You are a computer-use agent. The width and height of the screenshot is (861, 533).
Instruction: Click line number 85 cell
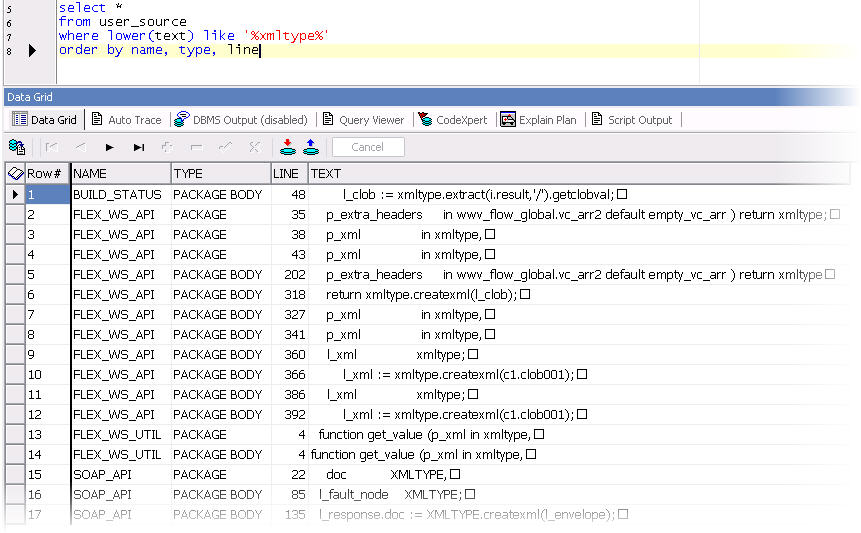tap(289, 495)
